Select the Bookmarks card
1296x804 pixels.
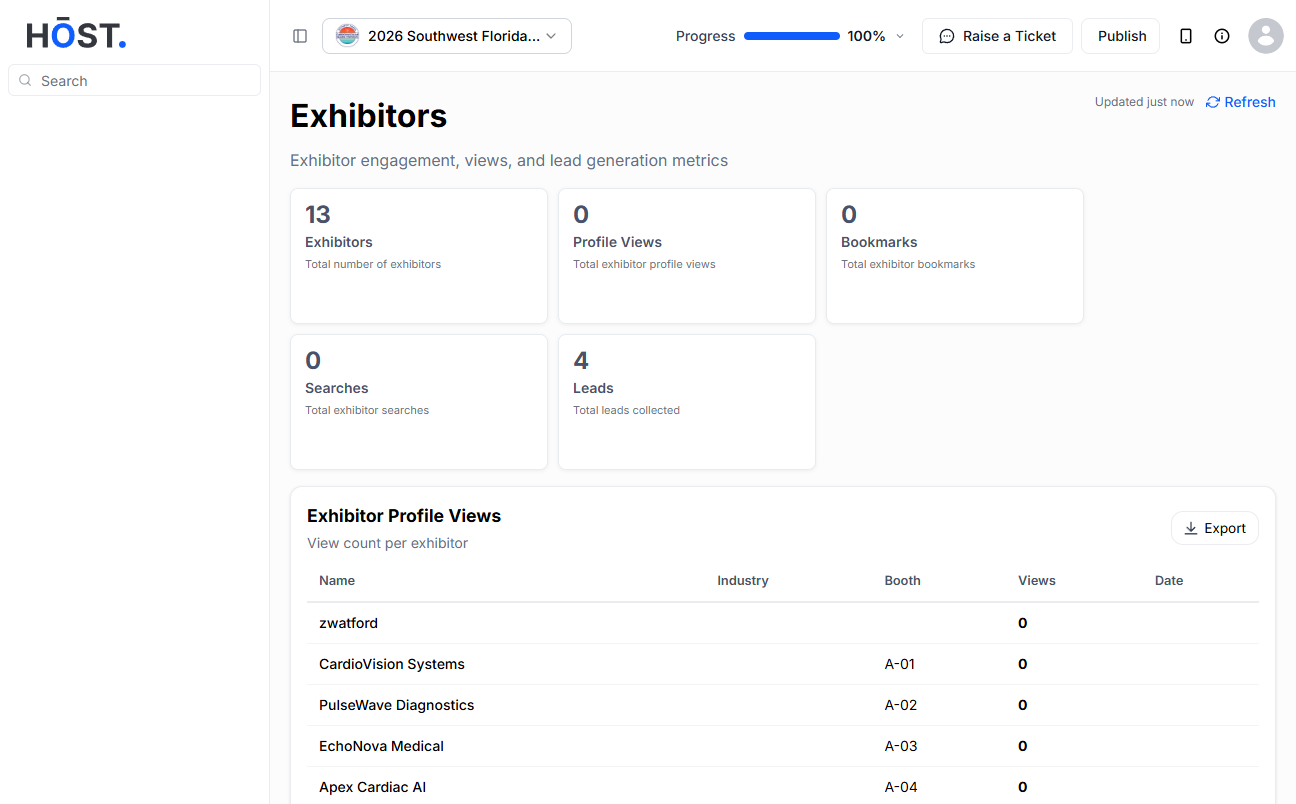pos(955,256)
